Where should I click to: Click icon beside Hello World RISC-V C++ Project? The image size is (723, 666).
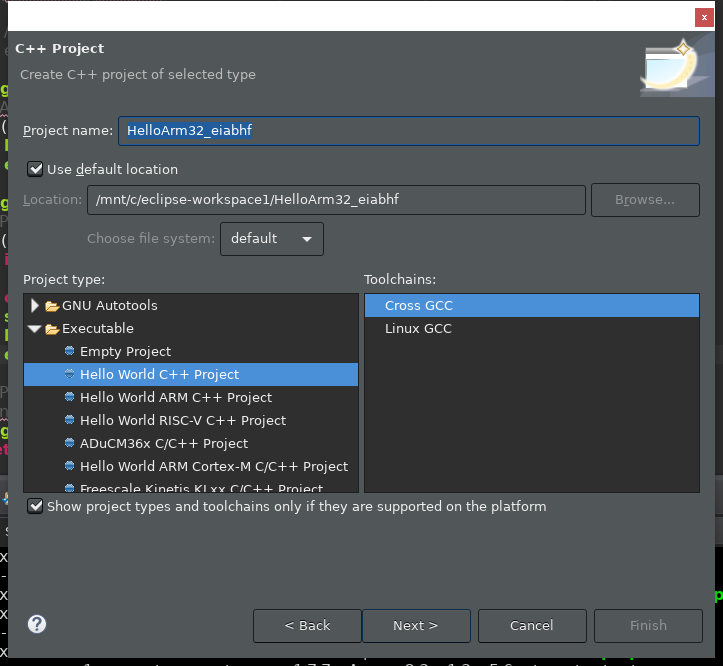69,421
